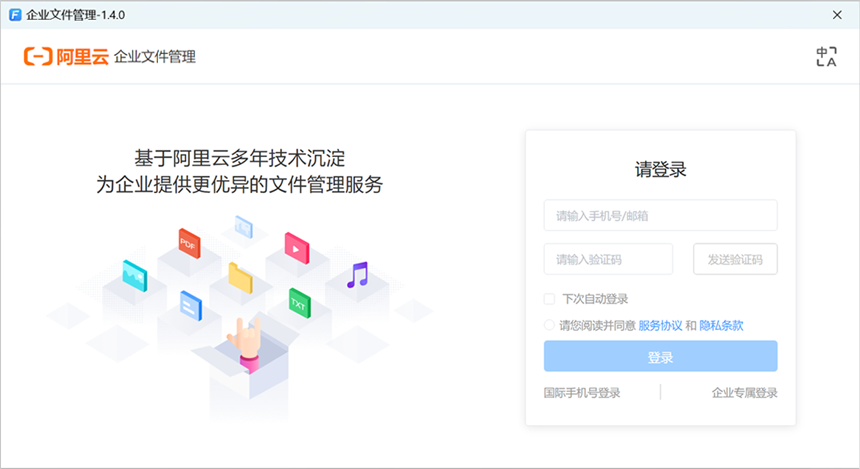This screenshot has height=469, width=860.
Task: Open the 隐私条款 link
Action: pyautogui.click(x=721, y=325)
